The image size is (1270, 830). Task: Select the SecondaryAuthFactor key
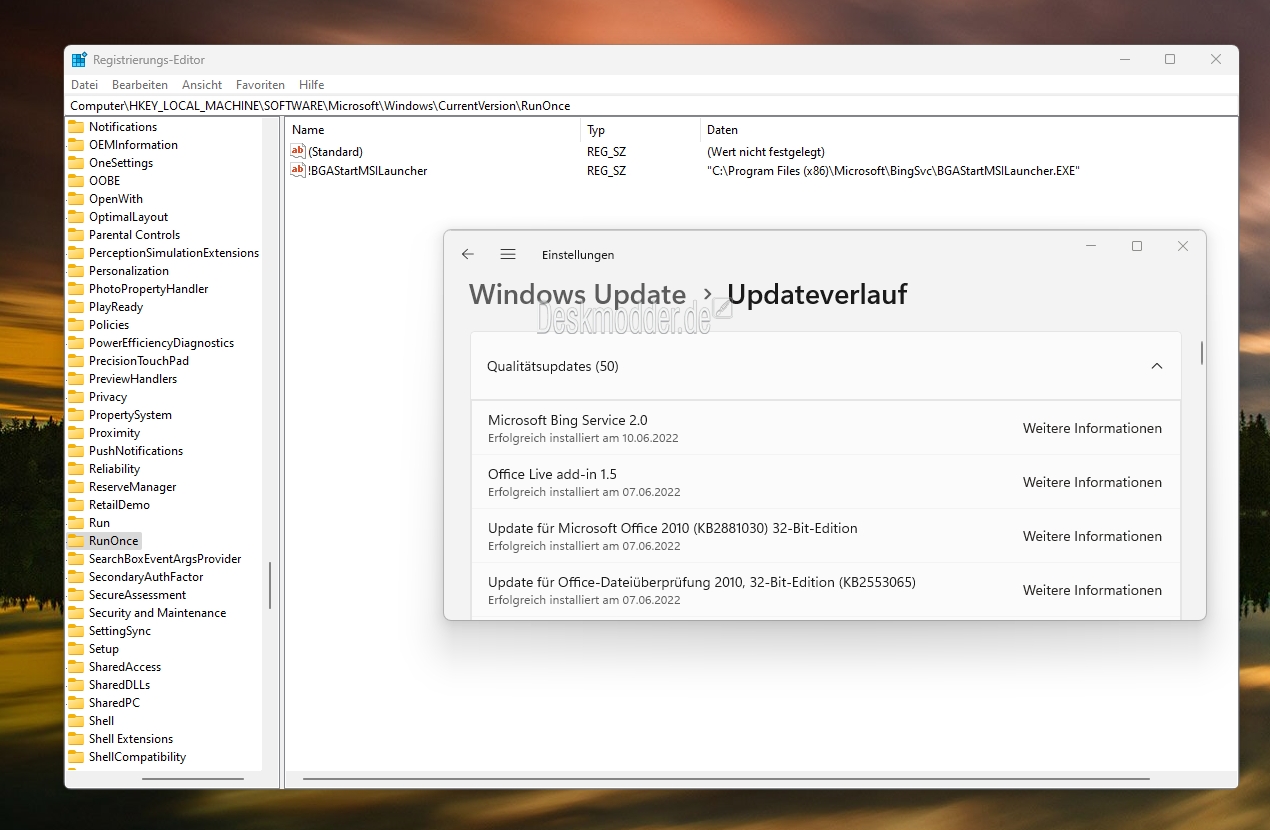[x=146, y=577]
